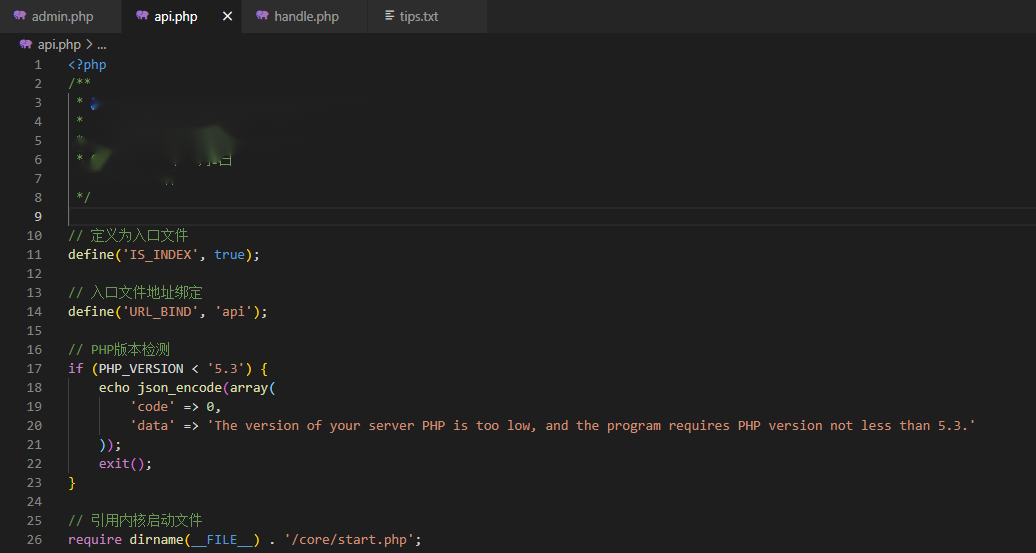Screen dimensions: 1036x553
Task: Click the dirname function on line 26
Action: (157, 540)
